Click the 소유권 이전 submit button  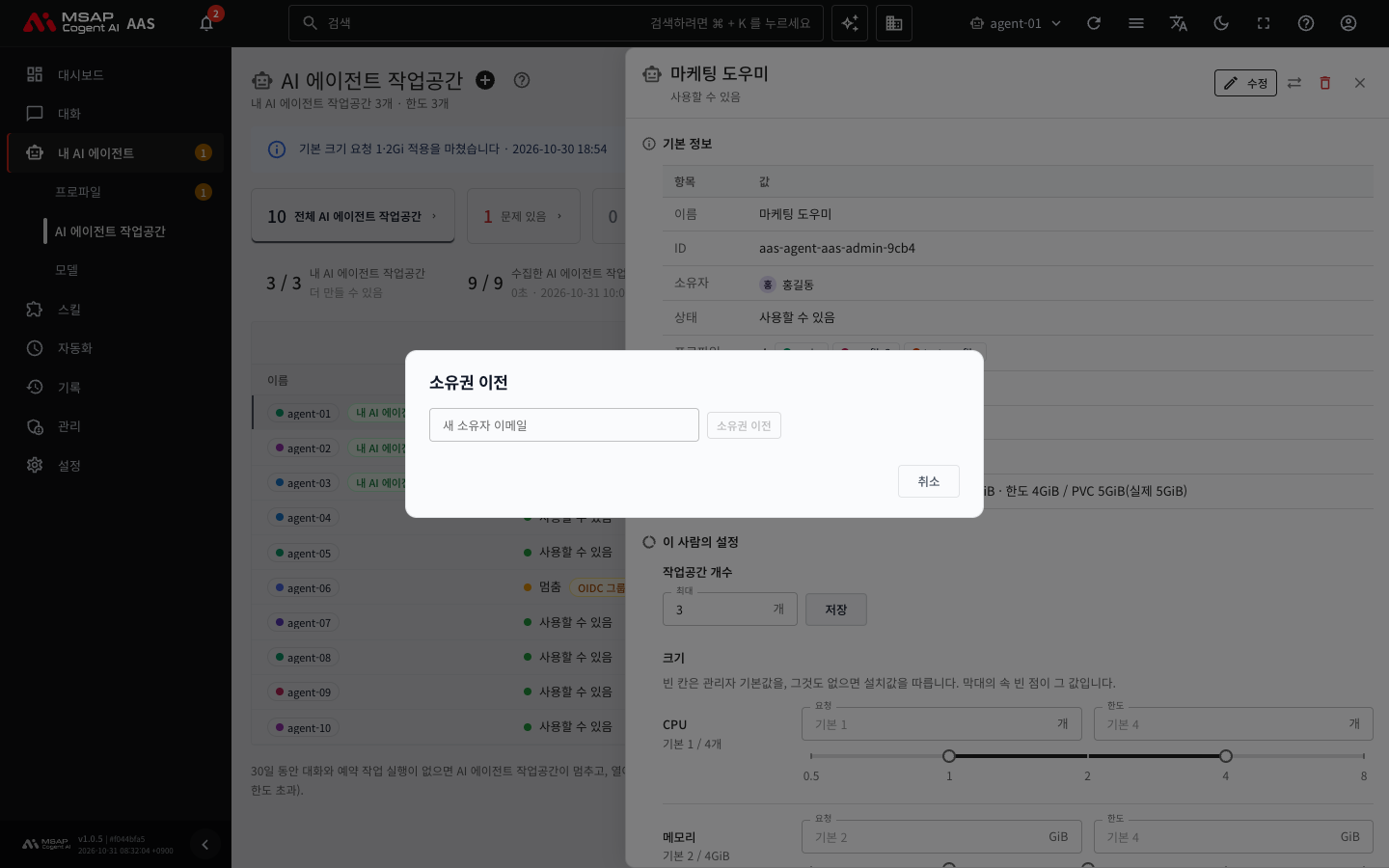point(744,425)
